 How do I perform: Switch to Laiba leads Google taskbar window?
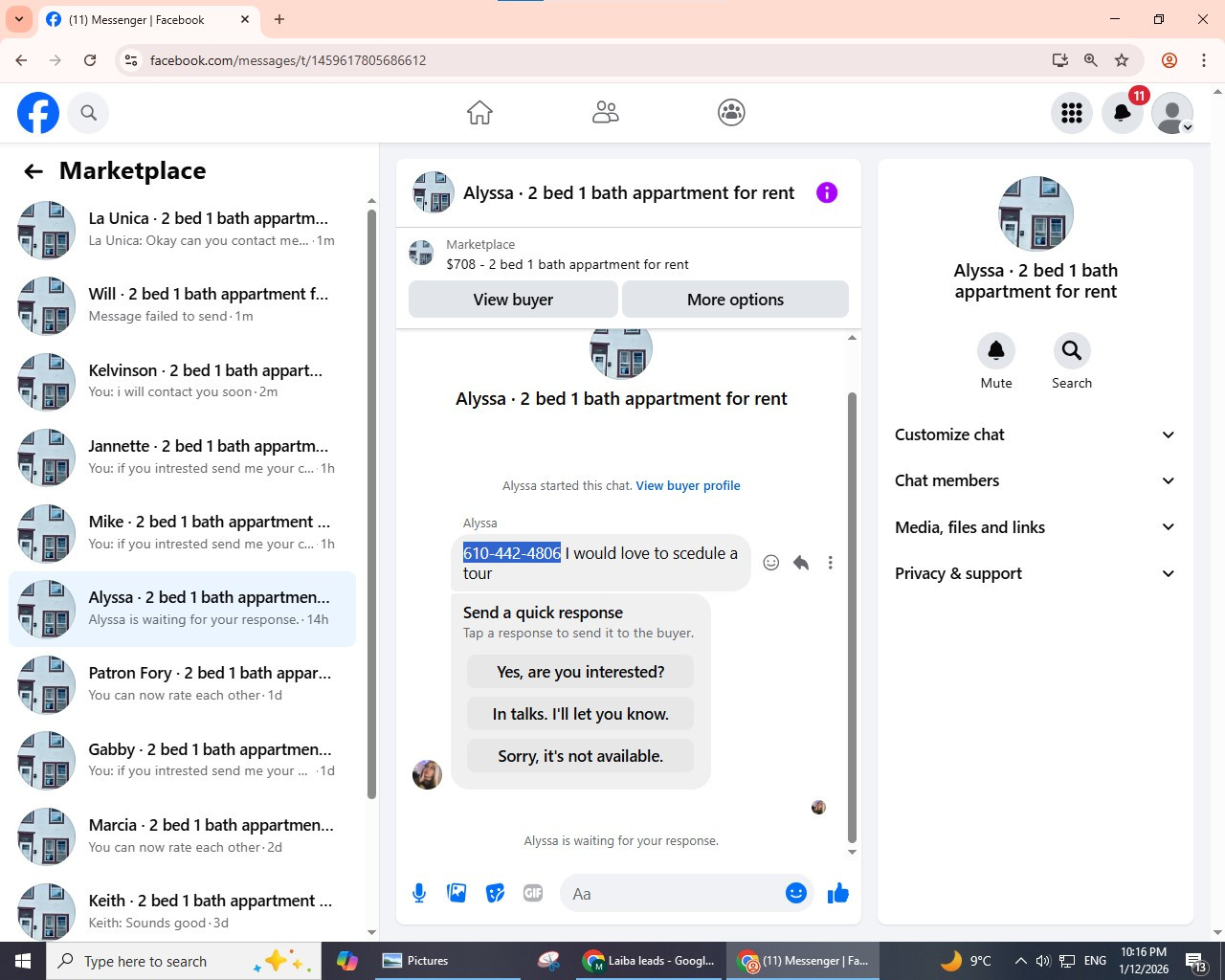coord(650,961)
